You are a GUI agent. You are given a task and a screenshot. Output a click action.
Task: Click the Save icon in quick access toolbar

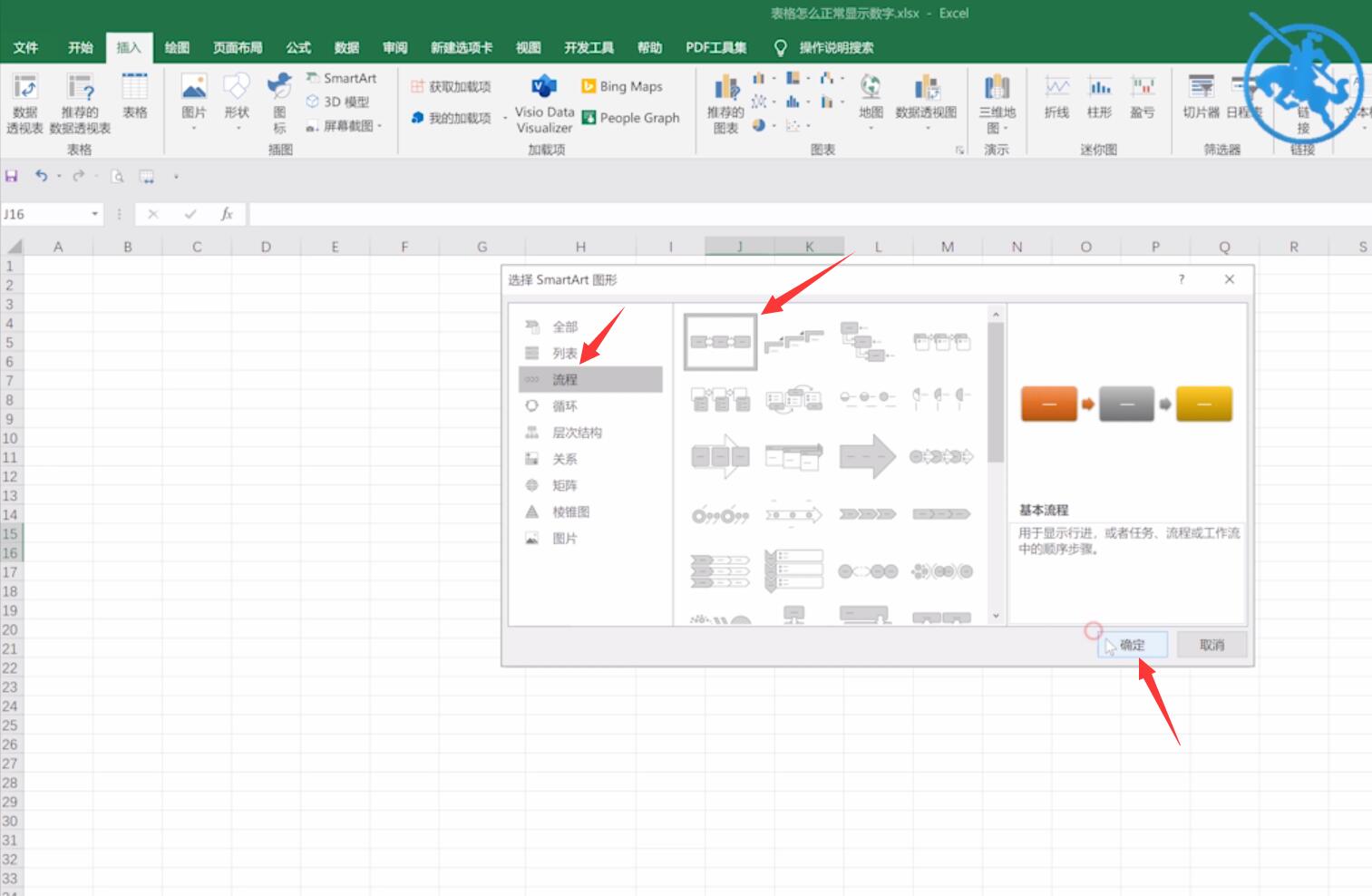12,176
